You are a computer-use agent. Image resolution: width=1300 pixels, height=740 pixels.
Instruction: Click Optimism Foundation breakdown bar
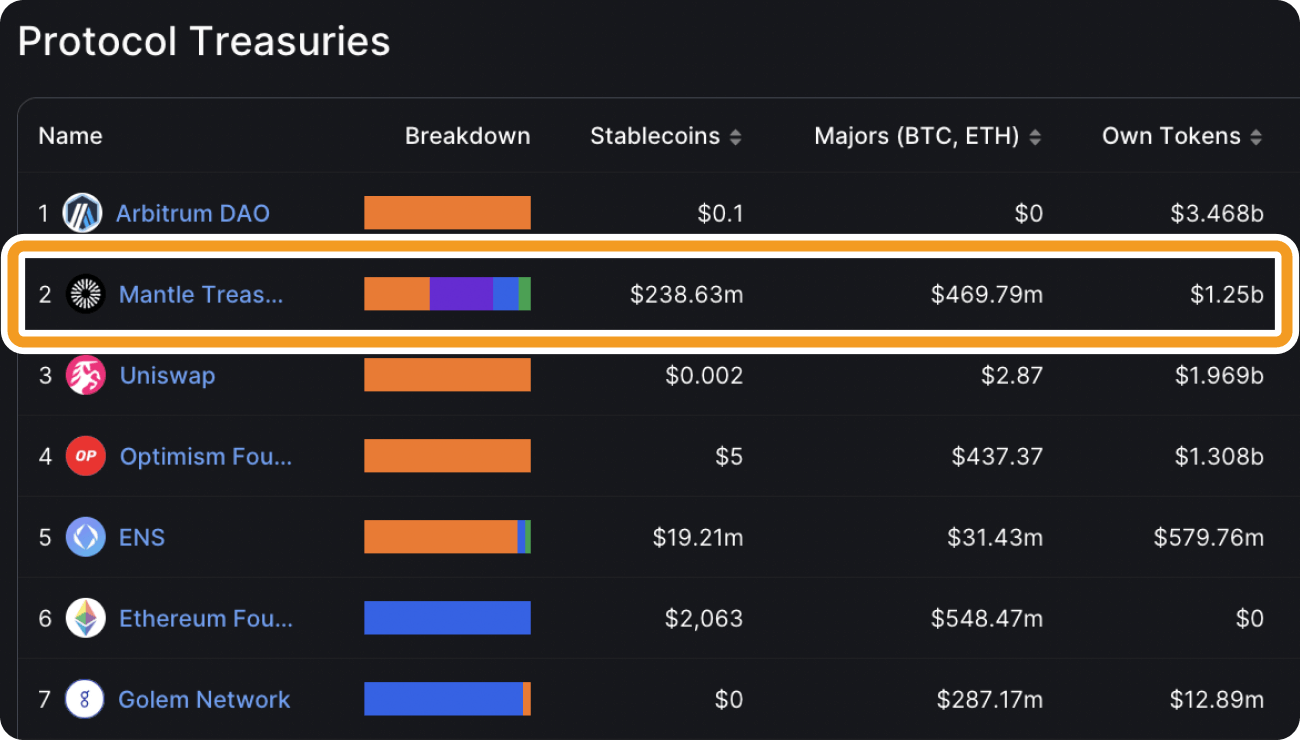[x=447, y=456]
